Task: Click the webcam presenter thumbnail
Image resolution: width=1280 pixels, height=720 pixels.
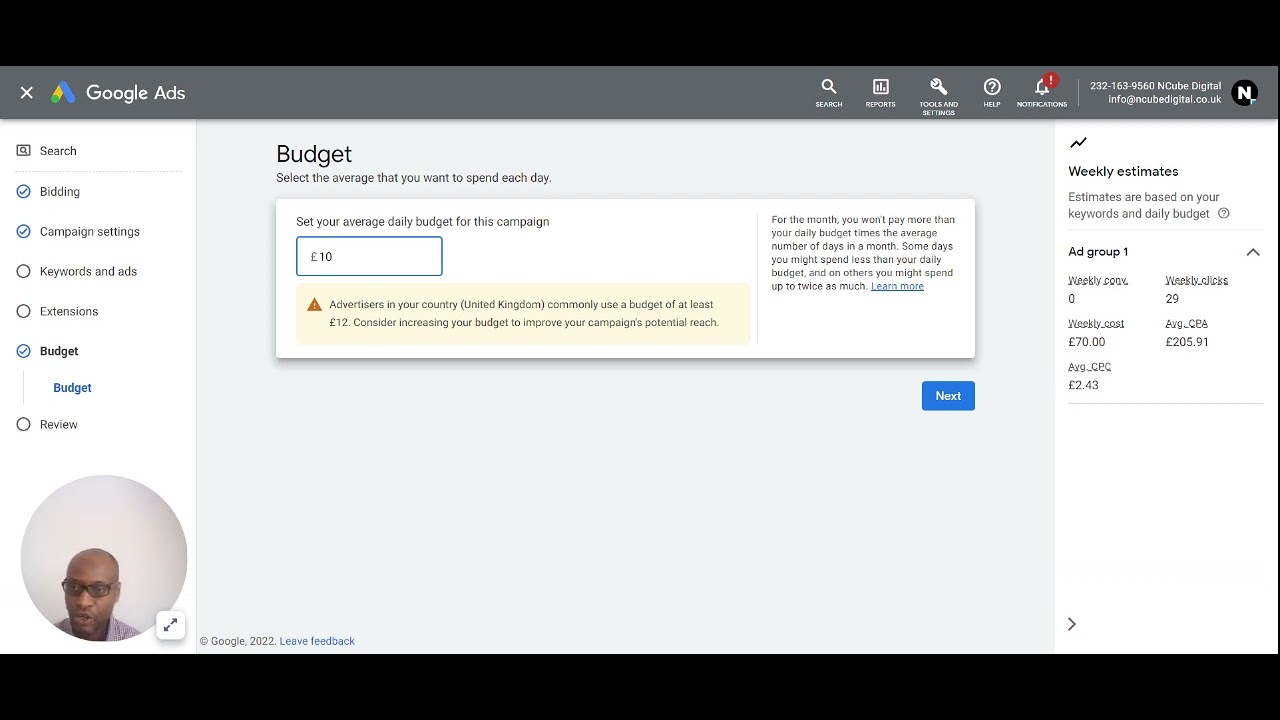Action: (x=104, y=558)
